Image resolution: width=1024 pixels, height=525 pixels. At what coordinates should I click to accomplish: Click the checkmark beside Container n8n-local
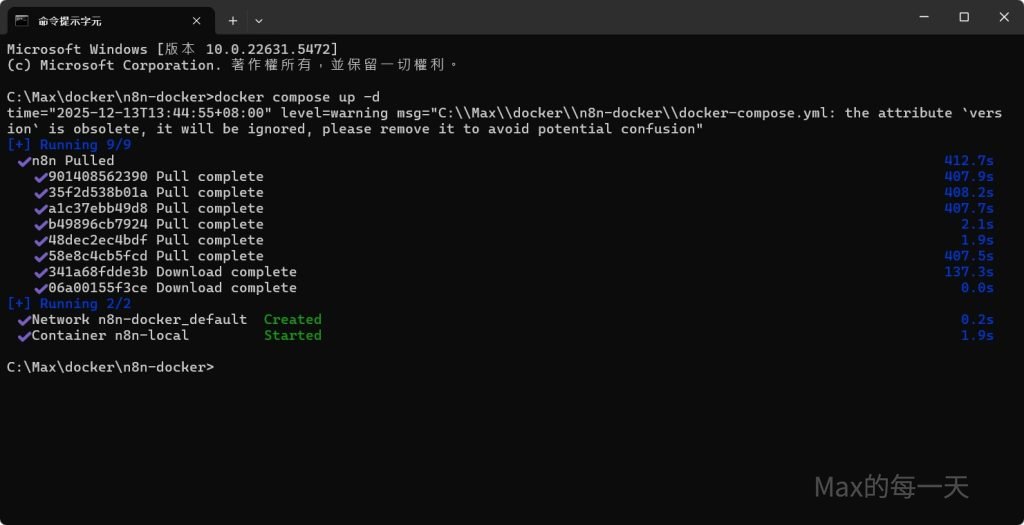(23, 336)
